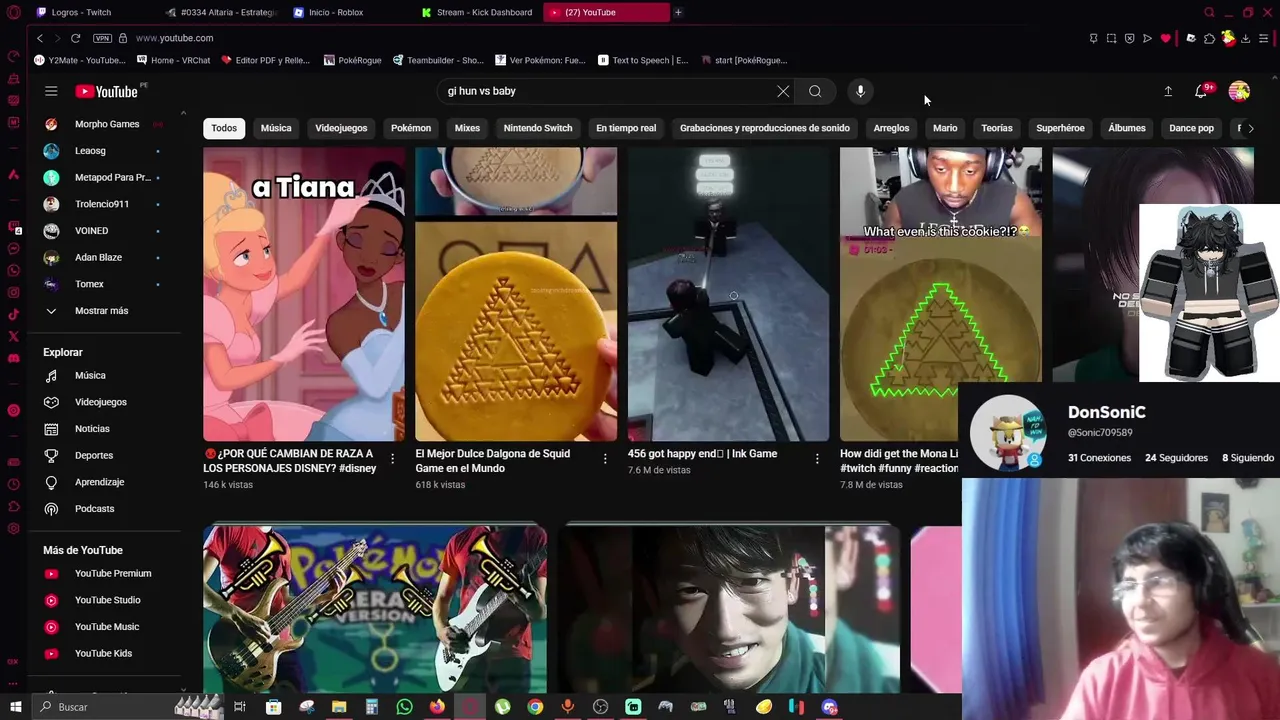Open the Aprendizaje explore section
Image resolution: width=1280 pixels, height=720 pixels.
tap(106, 482)
